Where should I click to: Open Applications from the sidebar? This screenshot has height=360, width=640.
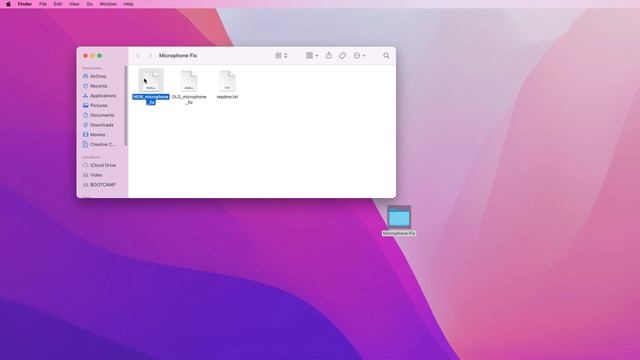(102, 96)
